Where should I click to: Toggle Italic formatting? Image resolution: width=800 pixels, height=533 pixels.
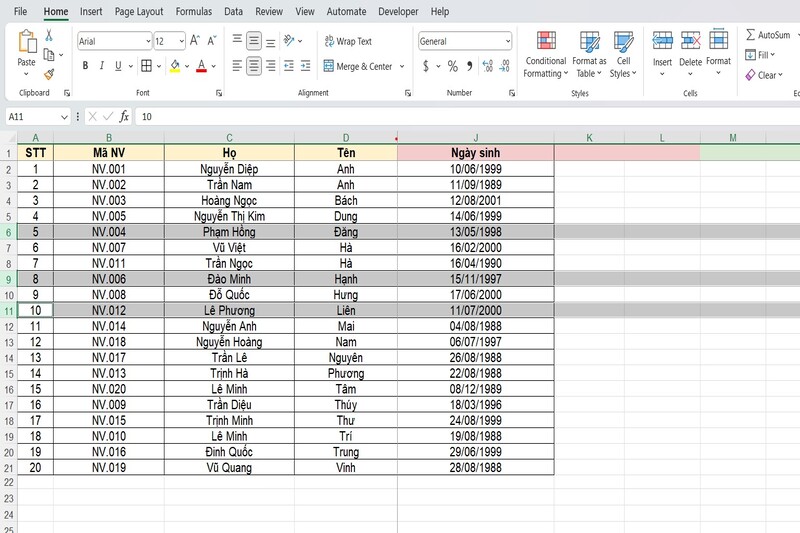(x=102, y=66)
